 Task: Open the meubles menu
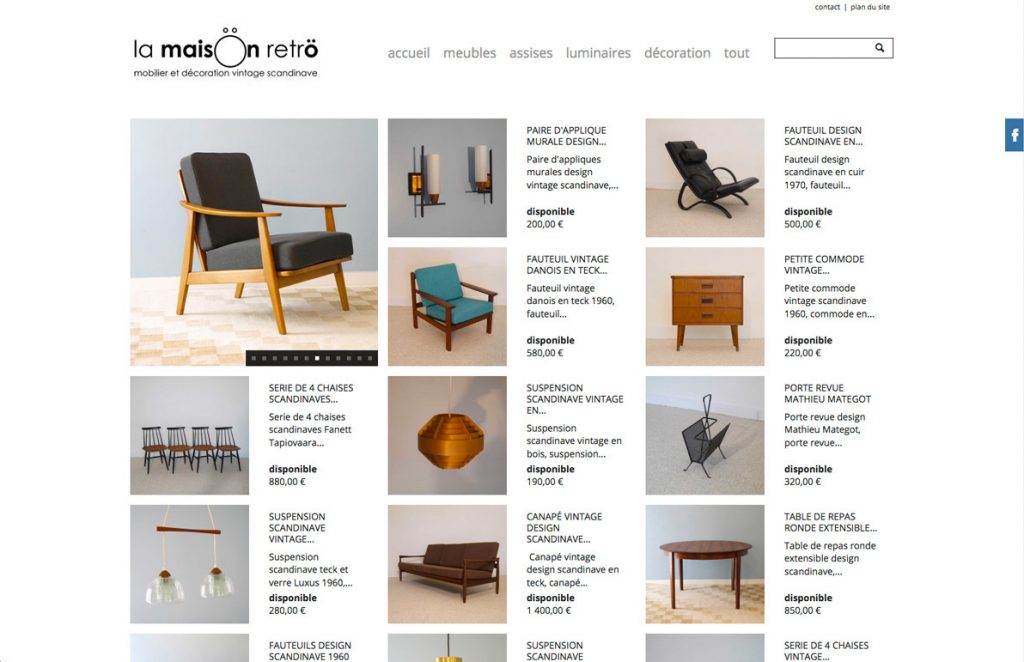pyautogui.click(x=470, y=53)
